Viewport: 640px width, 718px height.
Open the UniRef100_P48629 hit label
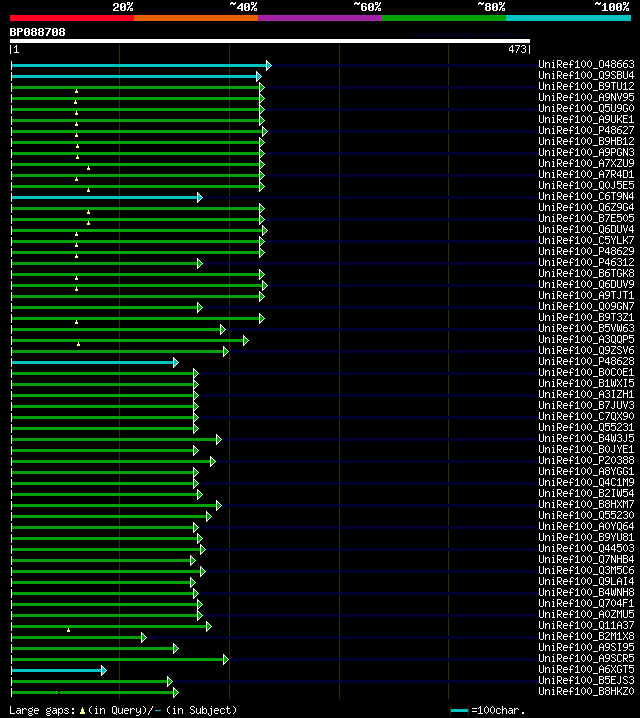[x=586, y=251]
